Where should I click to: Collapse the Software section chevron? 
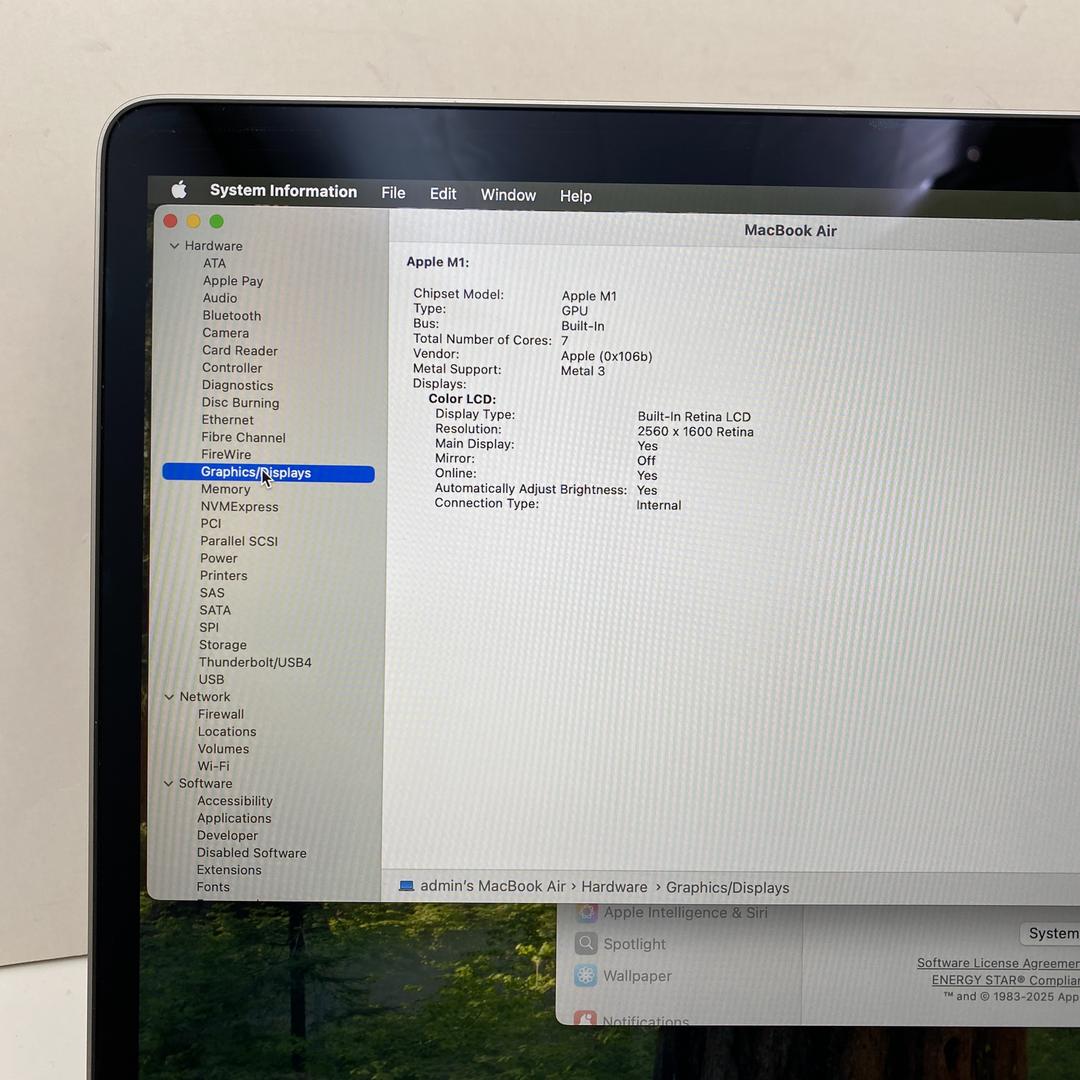pyautogui.click(x=168, y=784)
